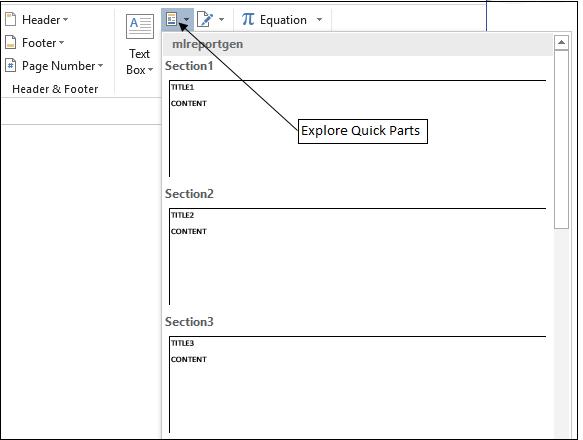Viewport: 583px width, 440px height.
Task: Insert the Section2 quick part preview
Action: tap(357, 256)
